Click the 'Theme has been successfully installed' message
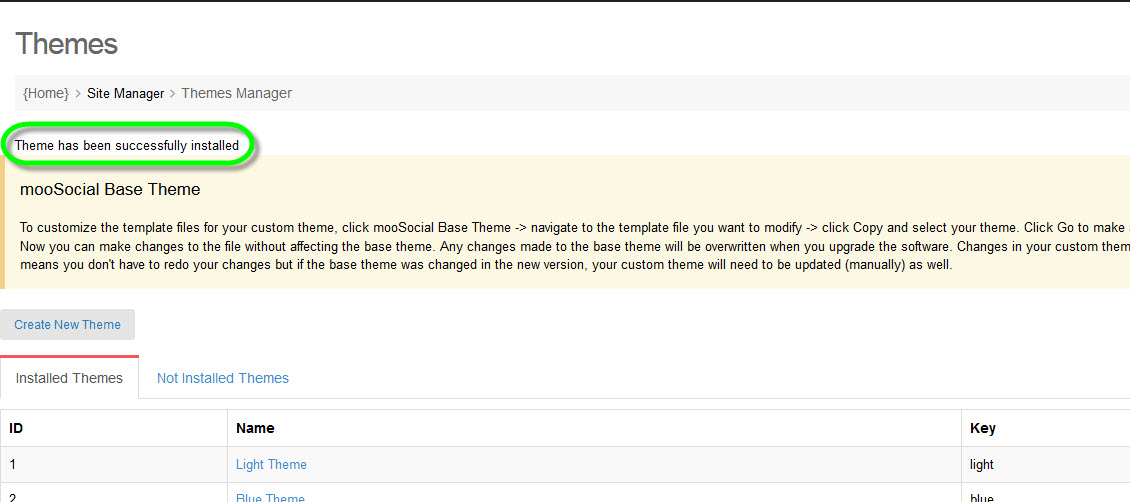The height and width of the screenshot is (502, 1130). pos(127,145)
